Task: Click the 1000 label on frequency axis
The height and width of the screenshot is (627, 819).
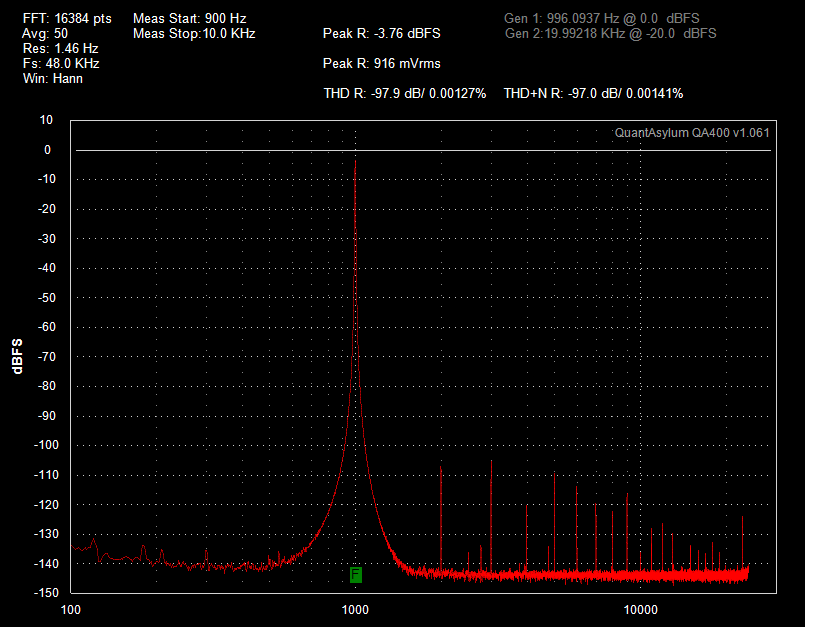Action: (x=355, y=610)
